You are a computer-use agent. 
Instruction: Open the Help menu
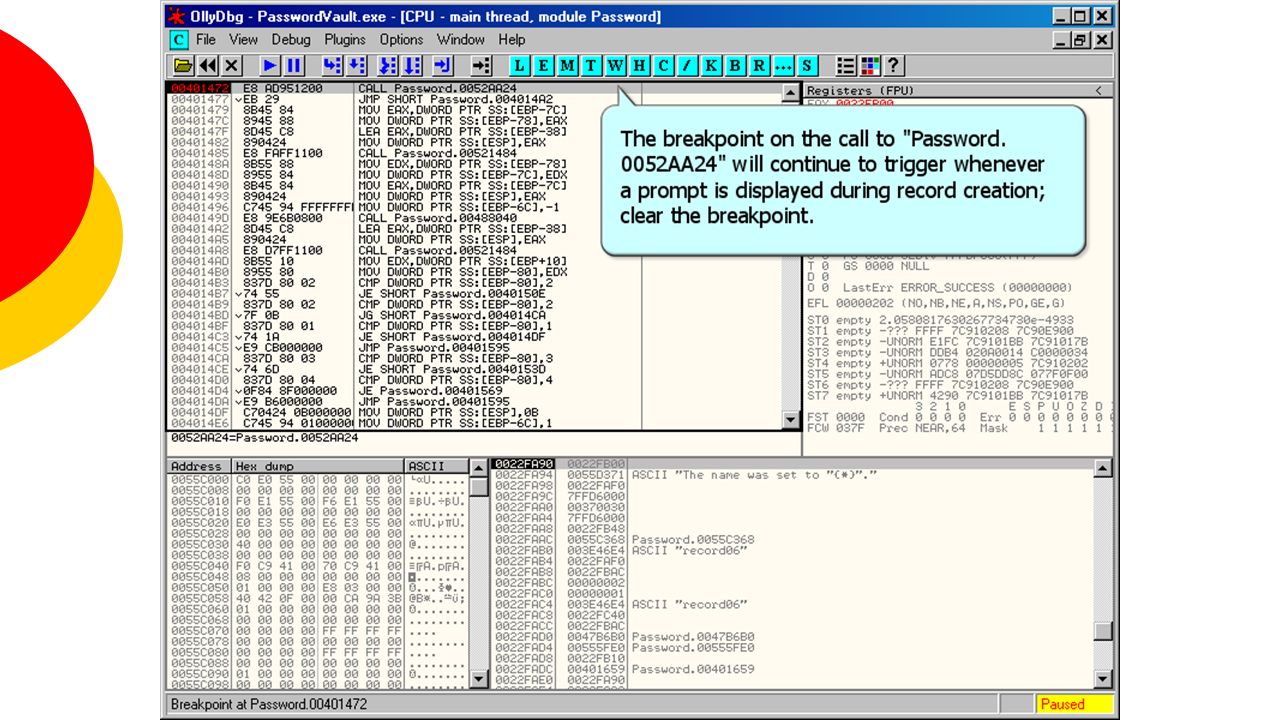click(512, 40)
